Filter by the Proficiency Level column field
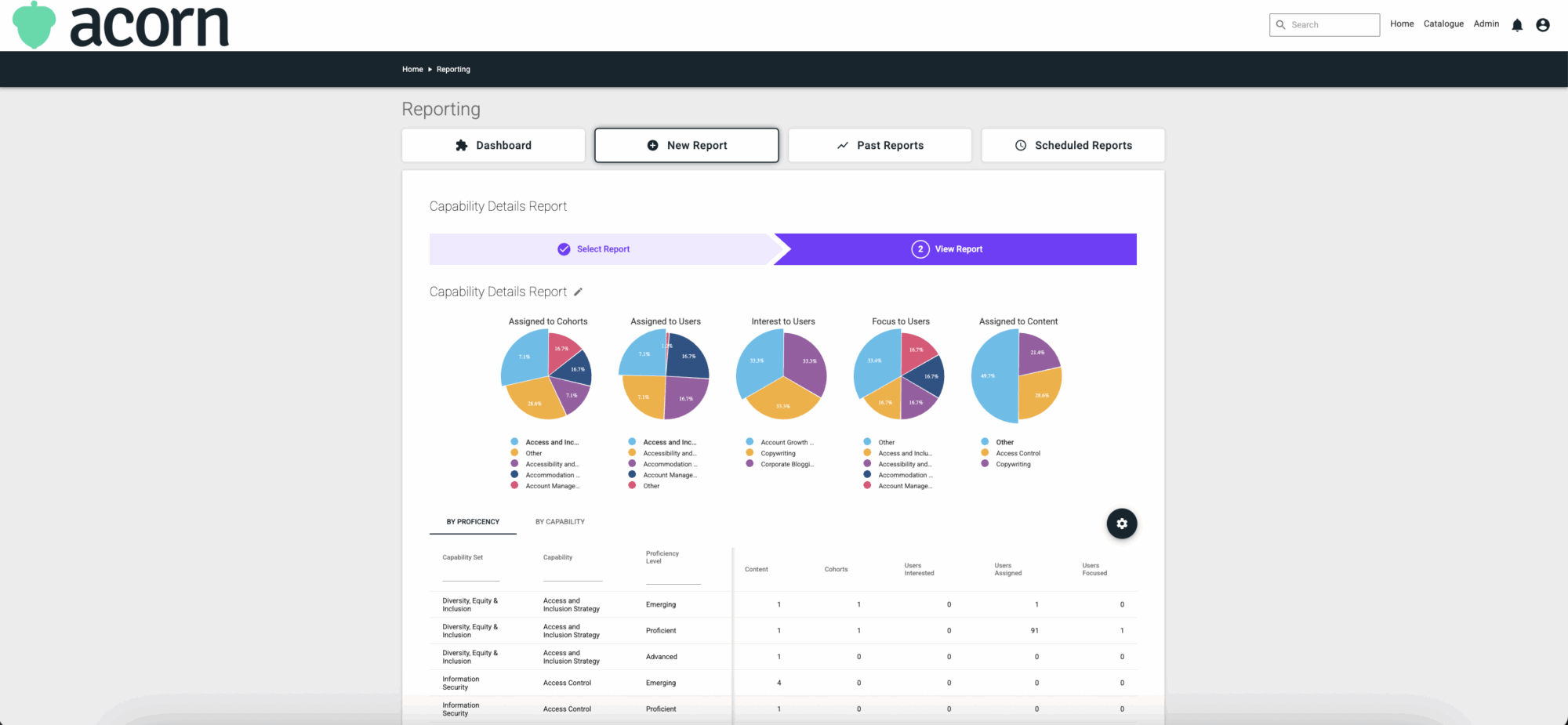 click(x=673, y=576)
